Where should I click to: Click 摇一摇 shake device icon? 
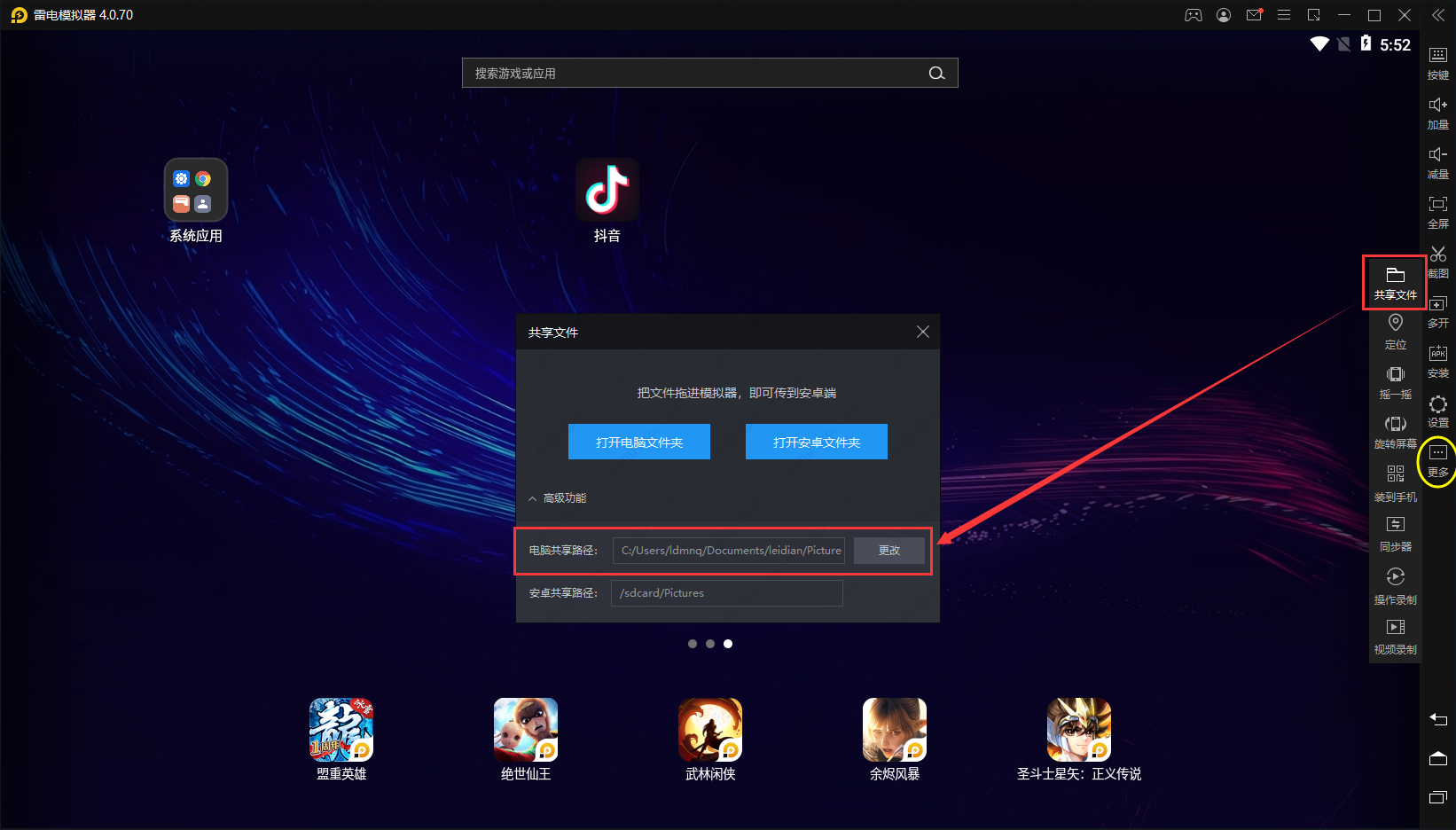(x=1395, y=381)
